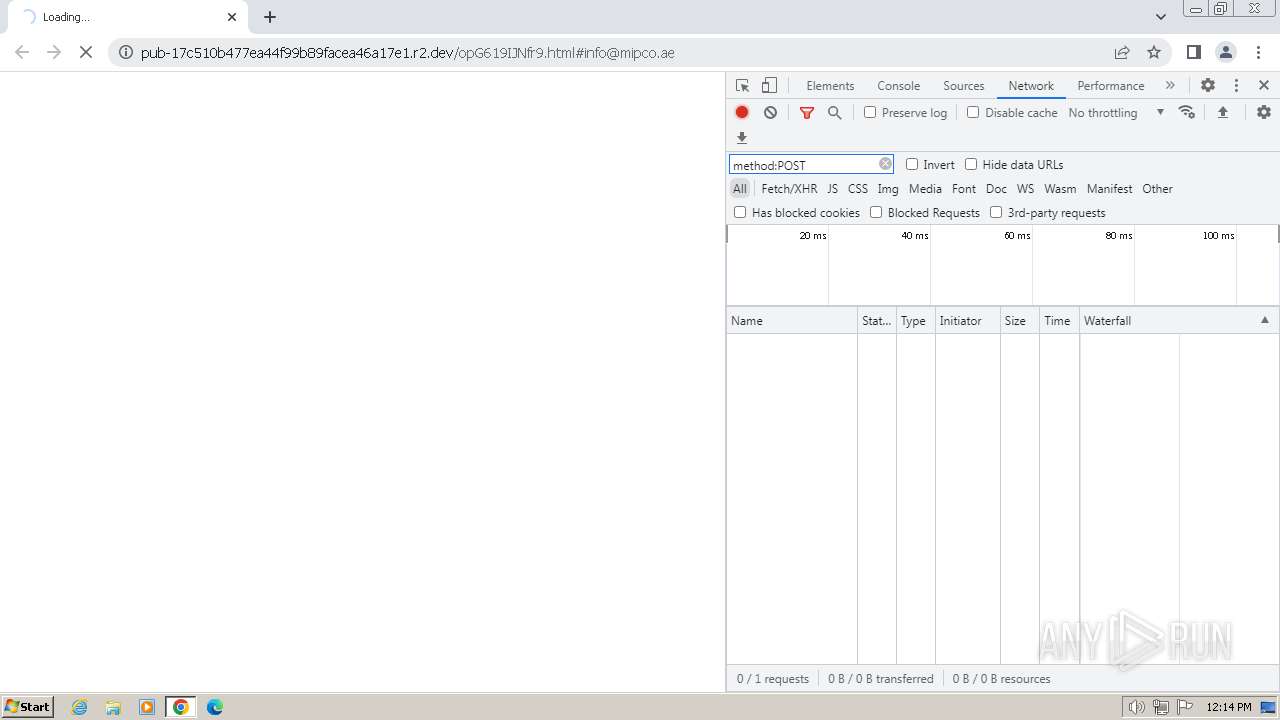Stop loading the page

(86, 52)
